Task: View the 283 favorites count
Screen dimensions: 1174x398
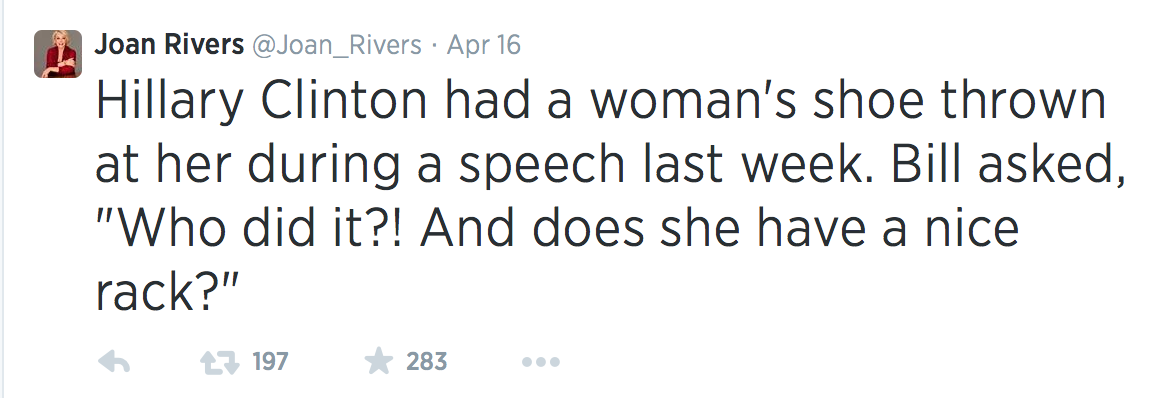Action: coord(427,362)
